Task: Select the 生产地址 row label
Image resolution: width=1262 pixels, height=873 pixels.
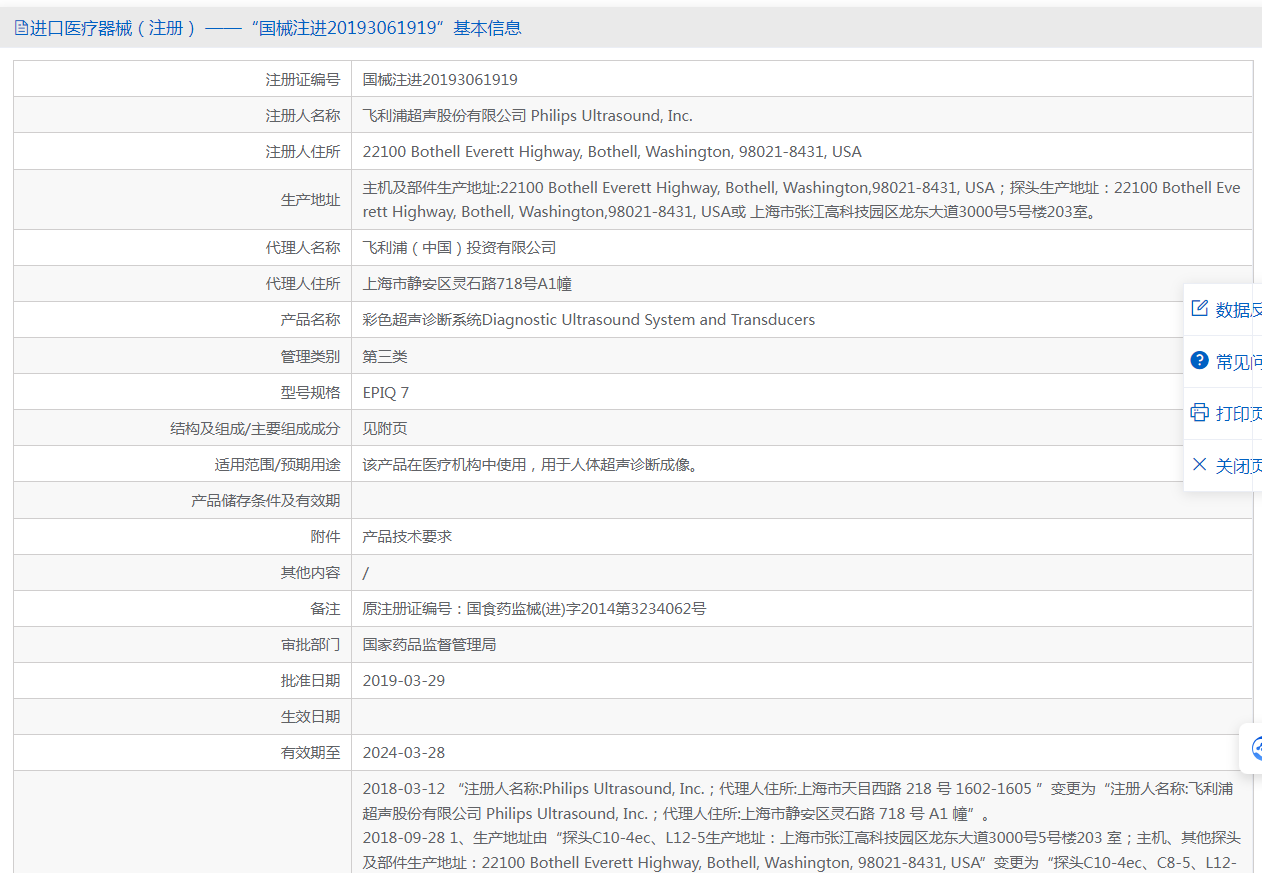Action: 310,200
